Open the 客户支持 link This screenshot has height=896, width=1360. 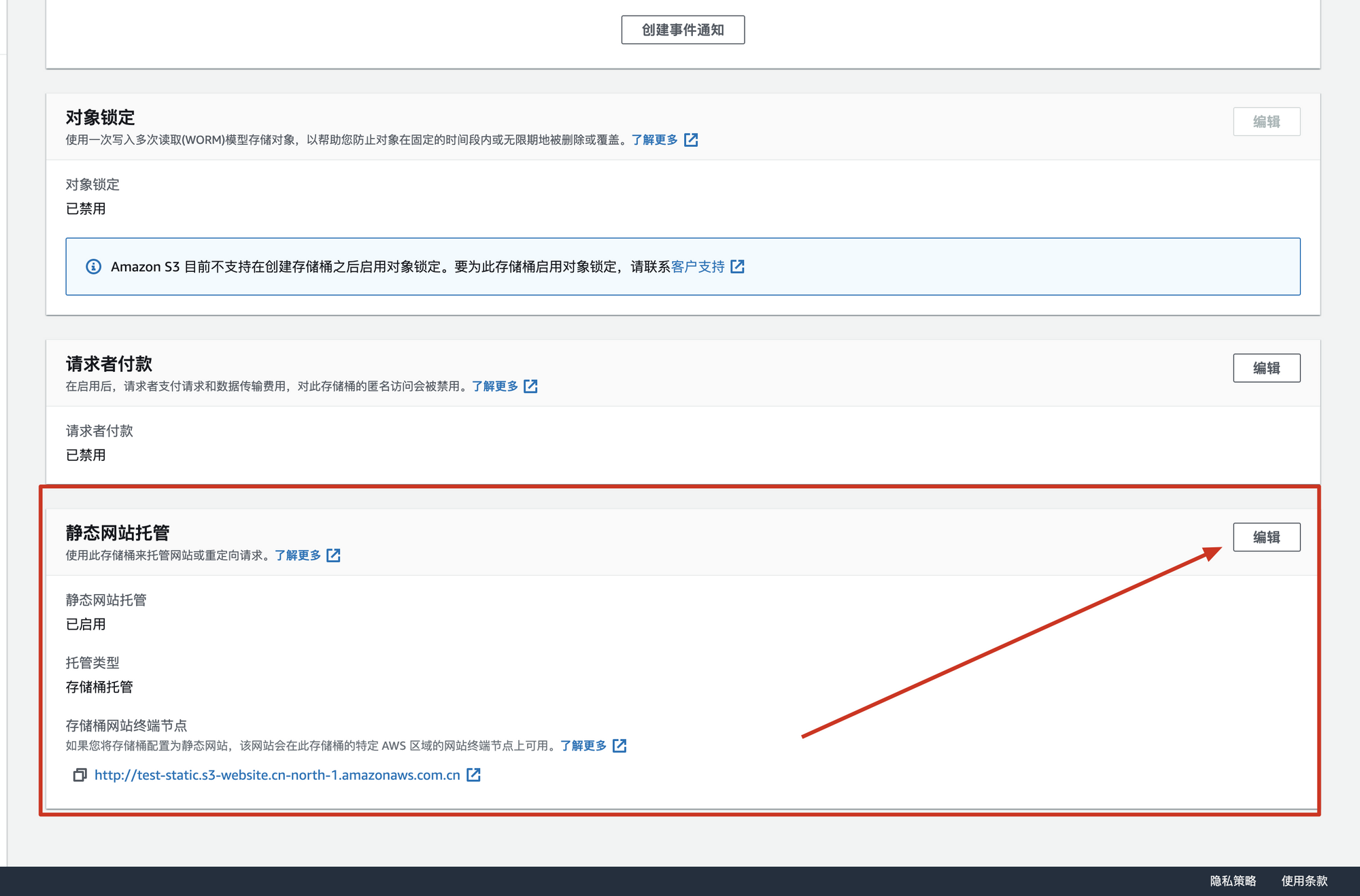pos(698,266)
